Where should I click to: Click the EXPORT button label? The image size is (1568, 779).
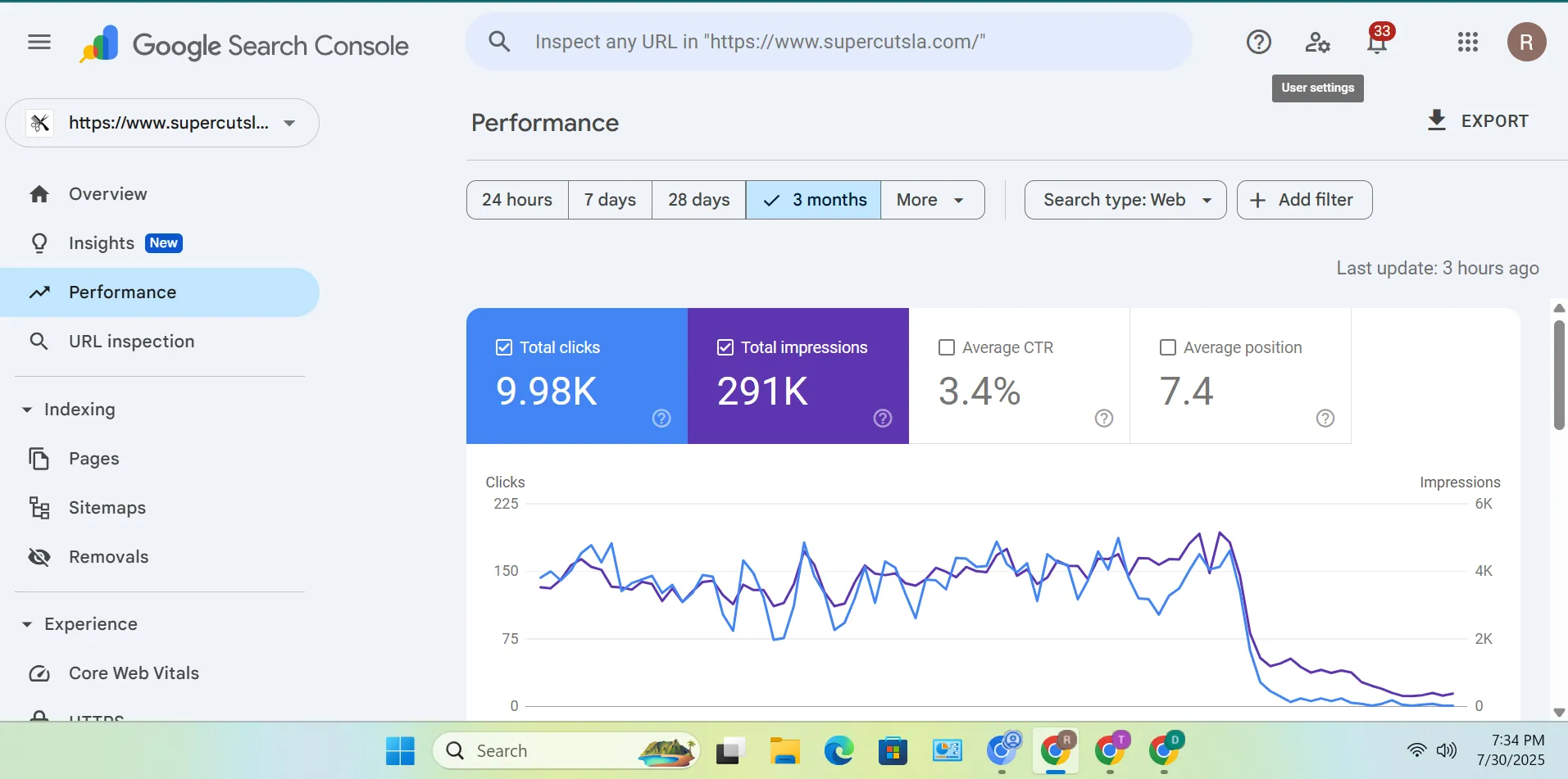pos(1494,121)
